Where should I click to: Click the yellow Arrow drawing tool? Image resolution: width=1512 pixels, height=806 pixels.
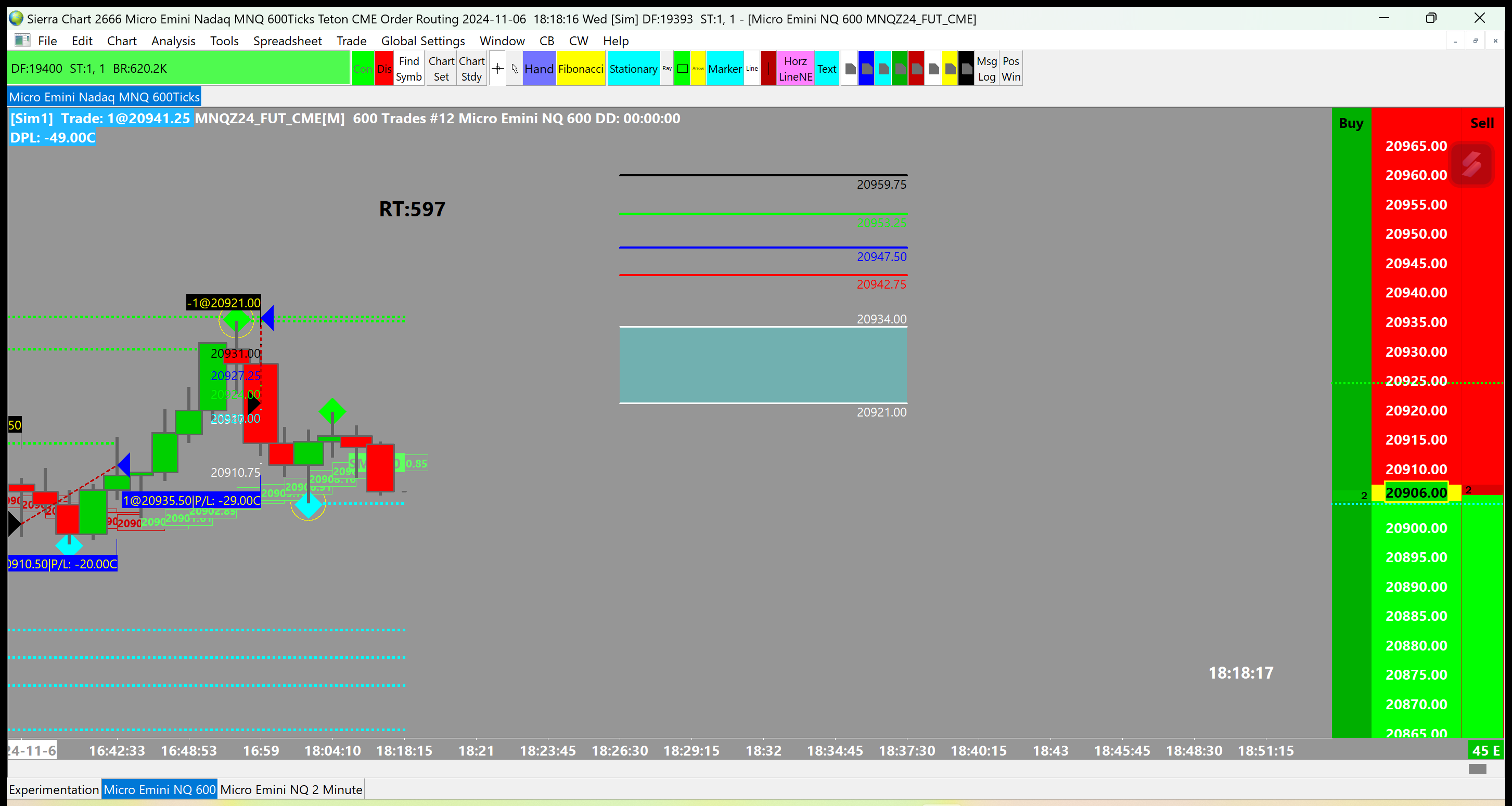coord(698,69)
